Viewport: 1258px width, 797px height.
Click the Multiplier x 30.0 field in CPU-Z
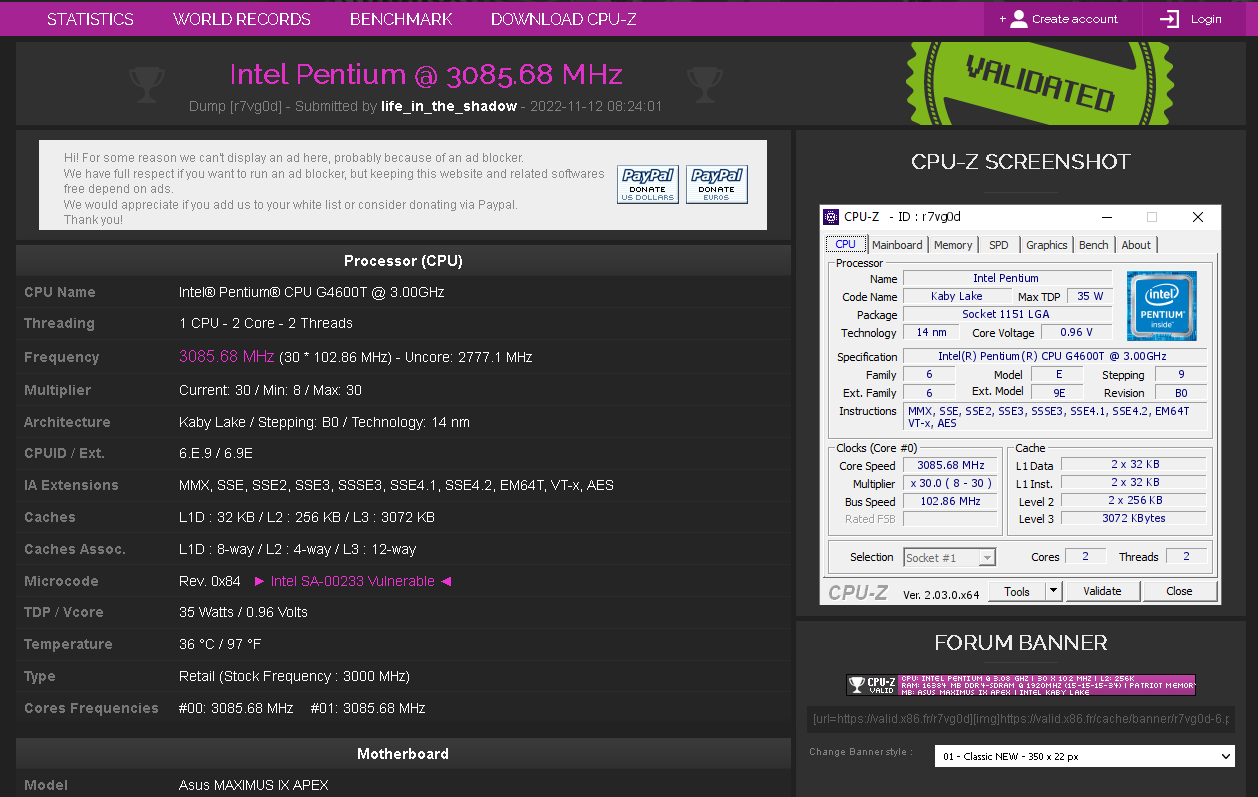[x=951, y=483]
